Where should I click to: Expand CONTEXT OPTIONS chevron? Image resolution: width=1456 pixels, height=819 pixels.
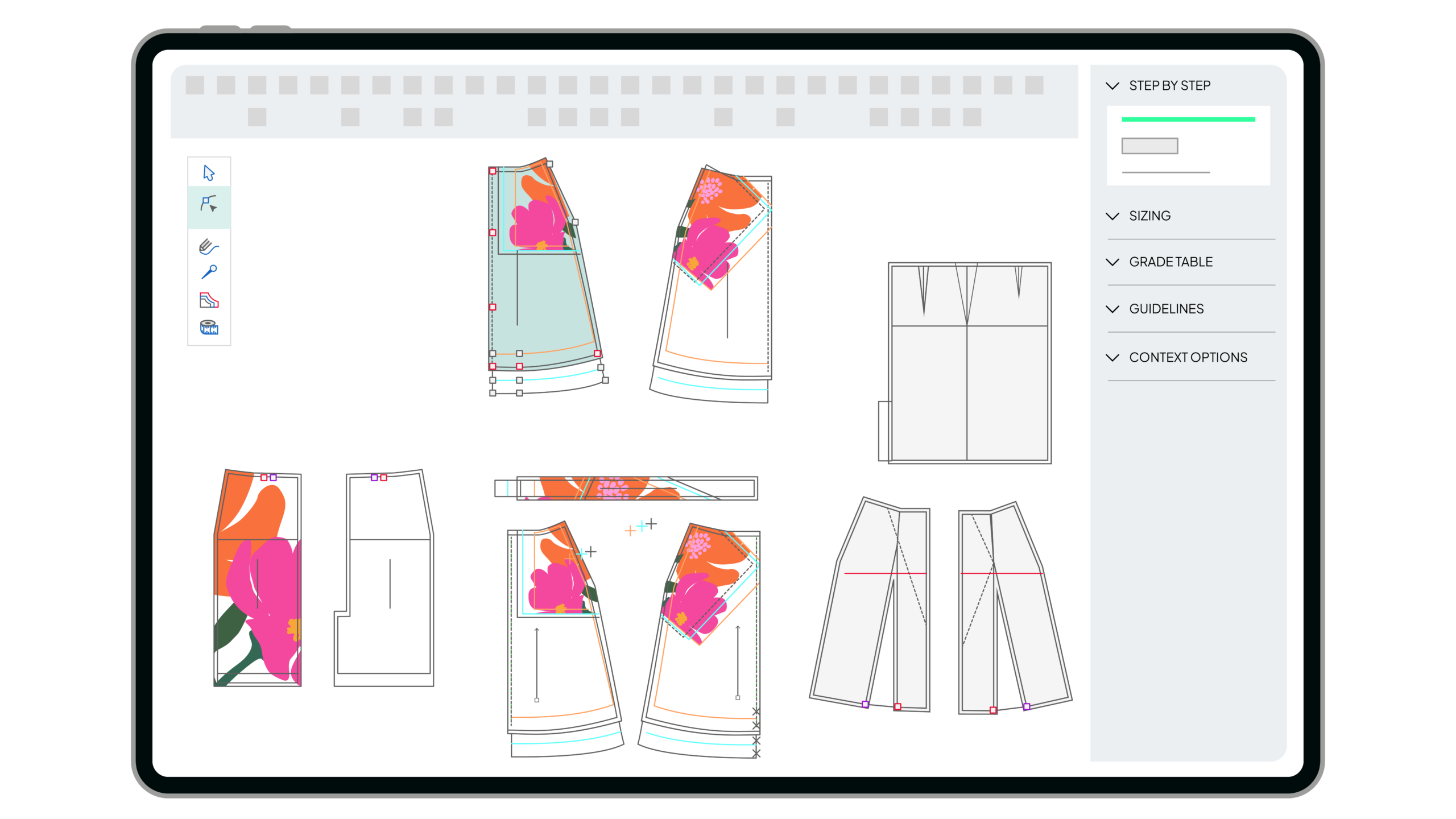point(1112,357)
